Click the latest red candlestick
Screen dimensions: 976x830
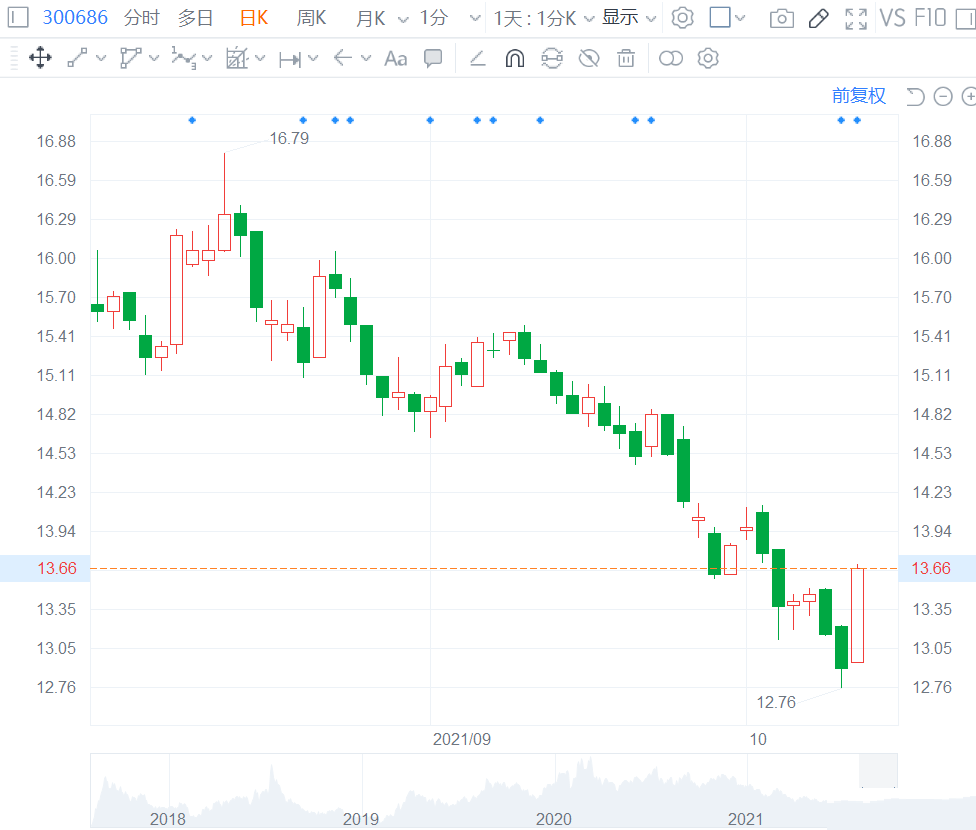tap(857, 615)
